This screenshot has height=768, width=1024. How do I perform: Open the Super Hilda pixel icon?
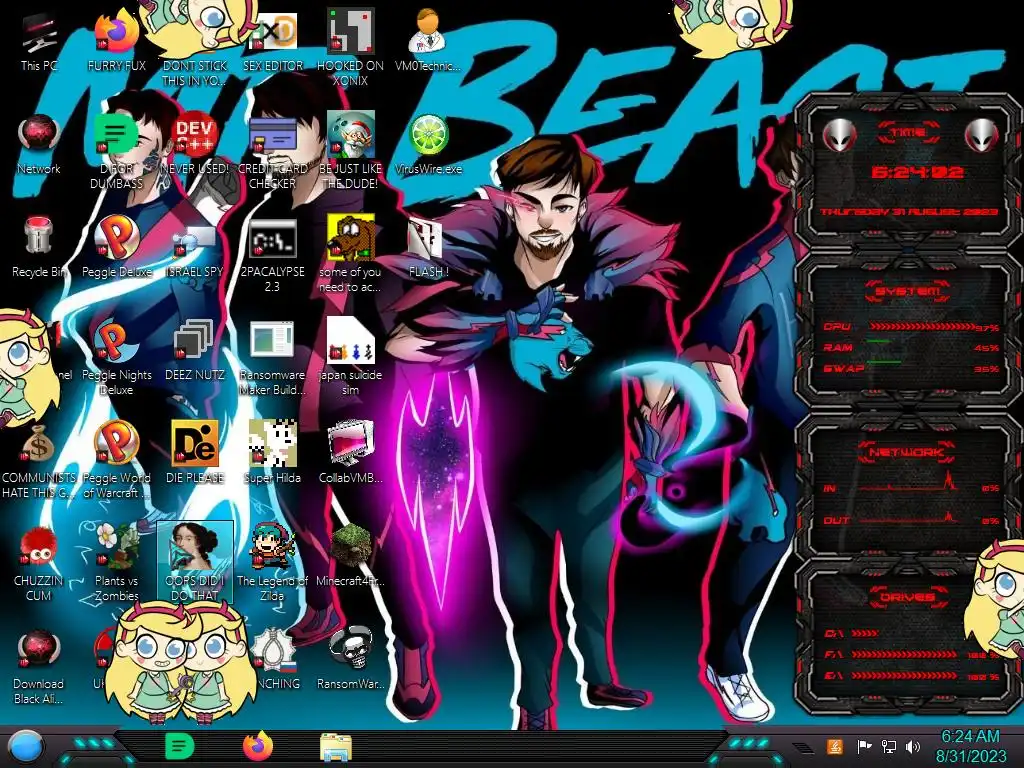coord(272,452)
